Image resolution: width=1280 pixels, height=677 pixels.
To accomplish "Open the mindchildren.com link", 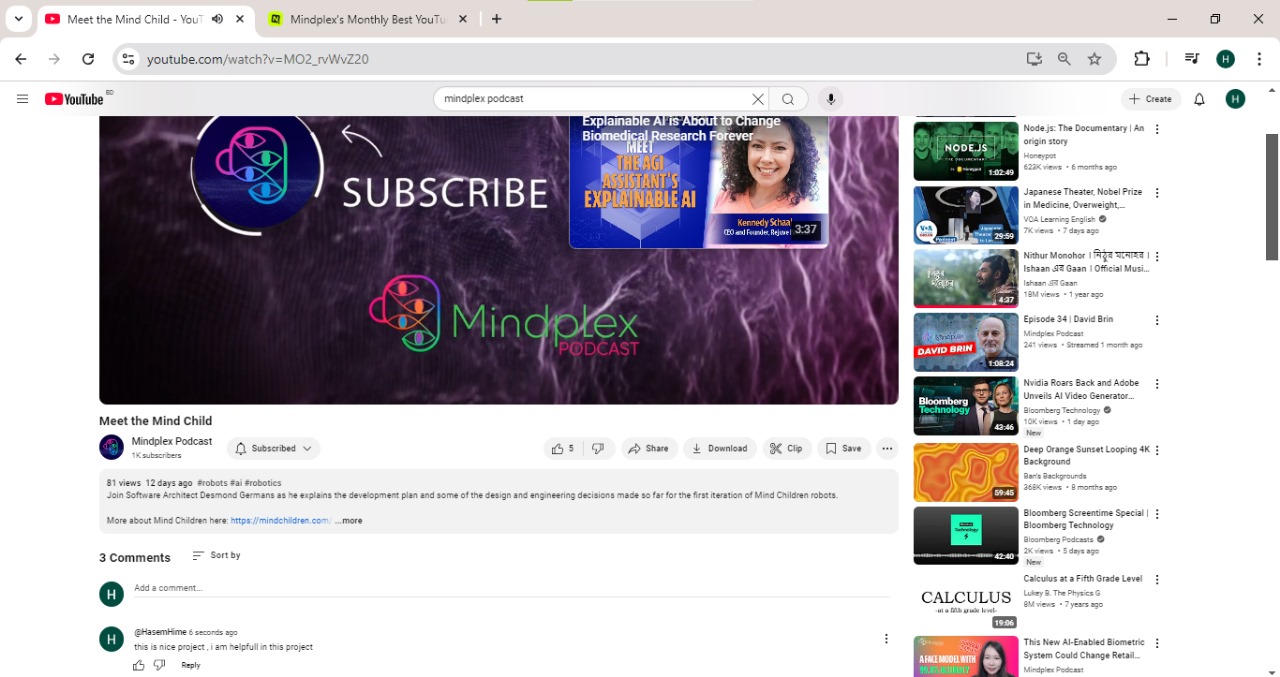I will coord(280,521).
